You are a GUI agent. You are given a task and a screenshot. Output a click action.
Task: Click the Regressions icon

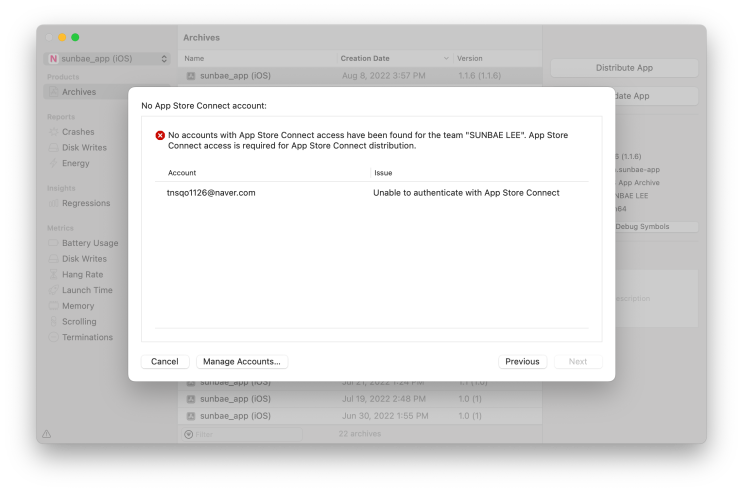point(54,203)
